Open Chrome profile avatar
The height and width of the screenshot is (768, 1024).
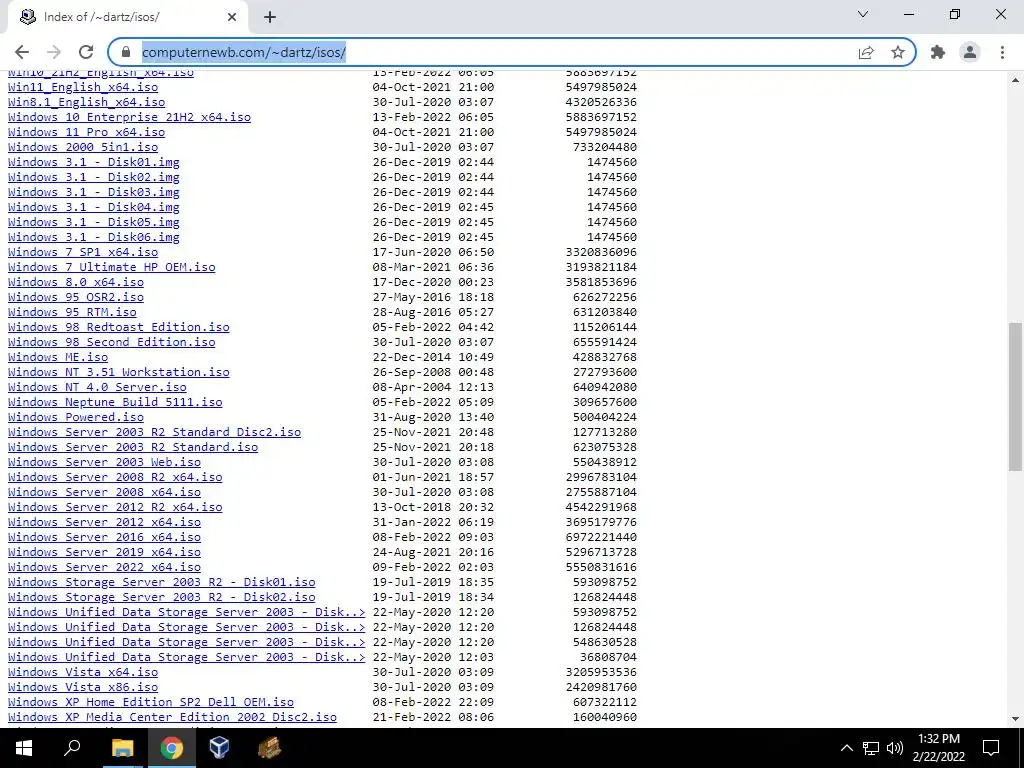(970, 52)
